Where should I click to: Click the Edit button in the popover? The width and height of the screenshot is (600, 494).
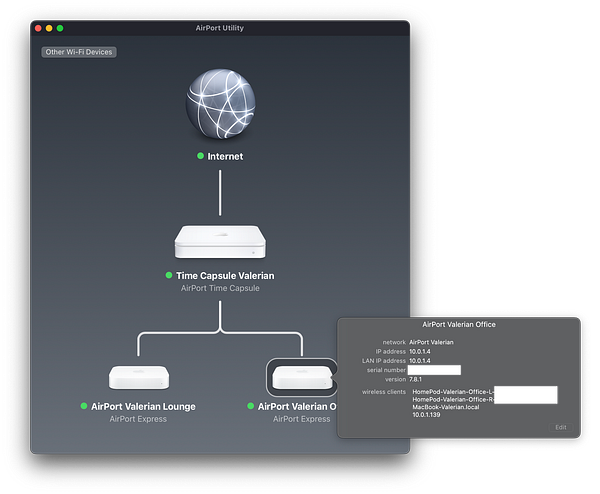coord(561,427)
